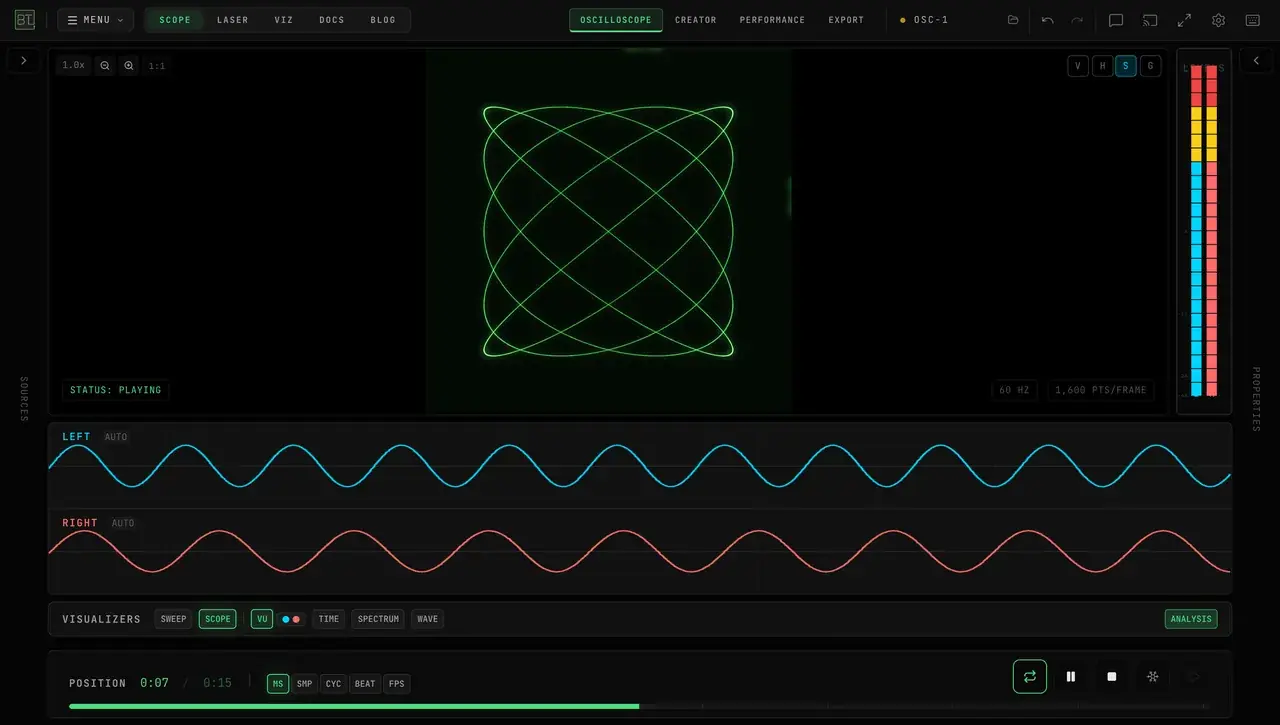Click the 0:07 position time

(154, 683)
